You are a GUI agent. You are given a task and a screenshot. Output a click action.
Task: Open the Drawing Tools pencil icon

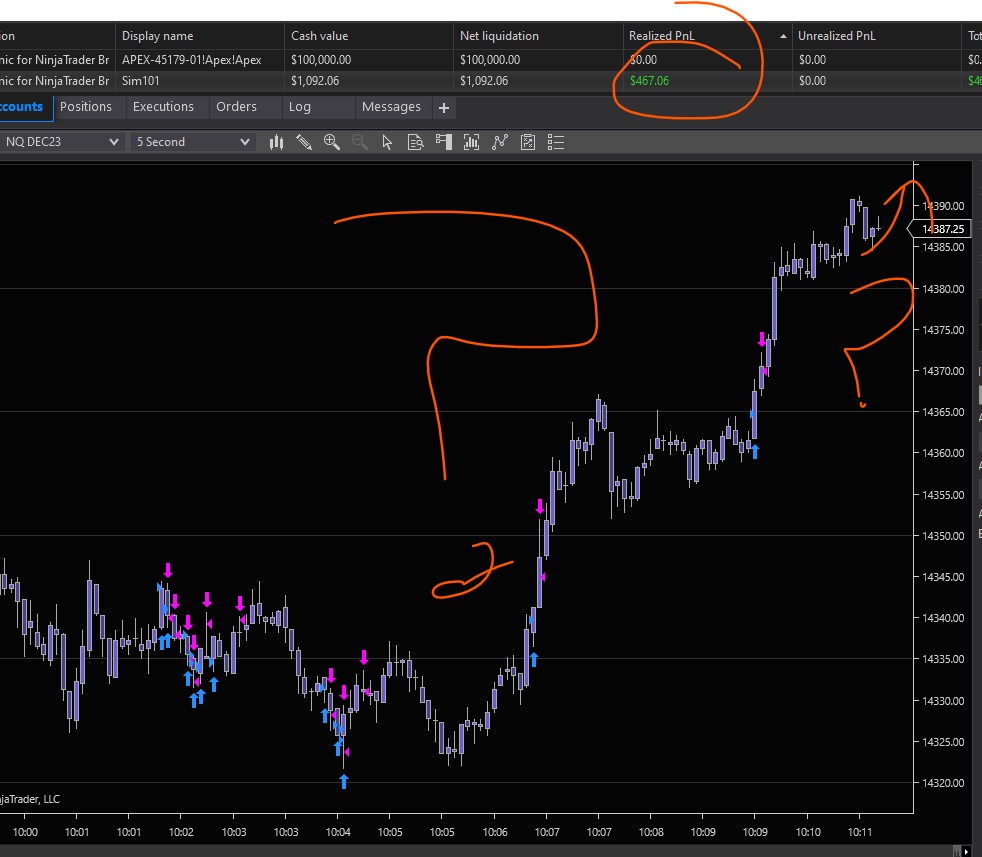304,143
